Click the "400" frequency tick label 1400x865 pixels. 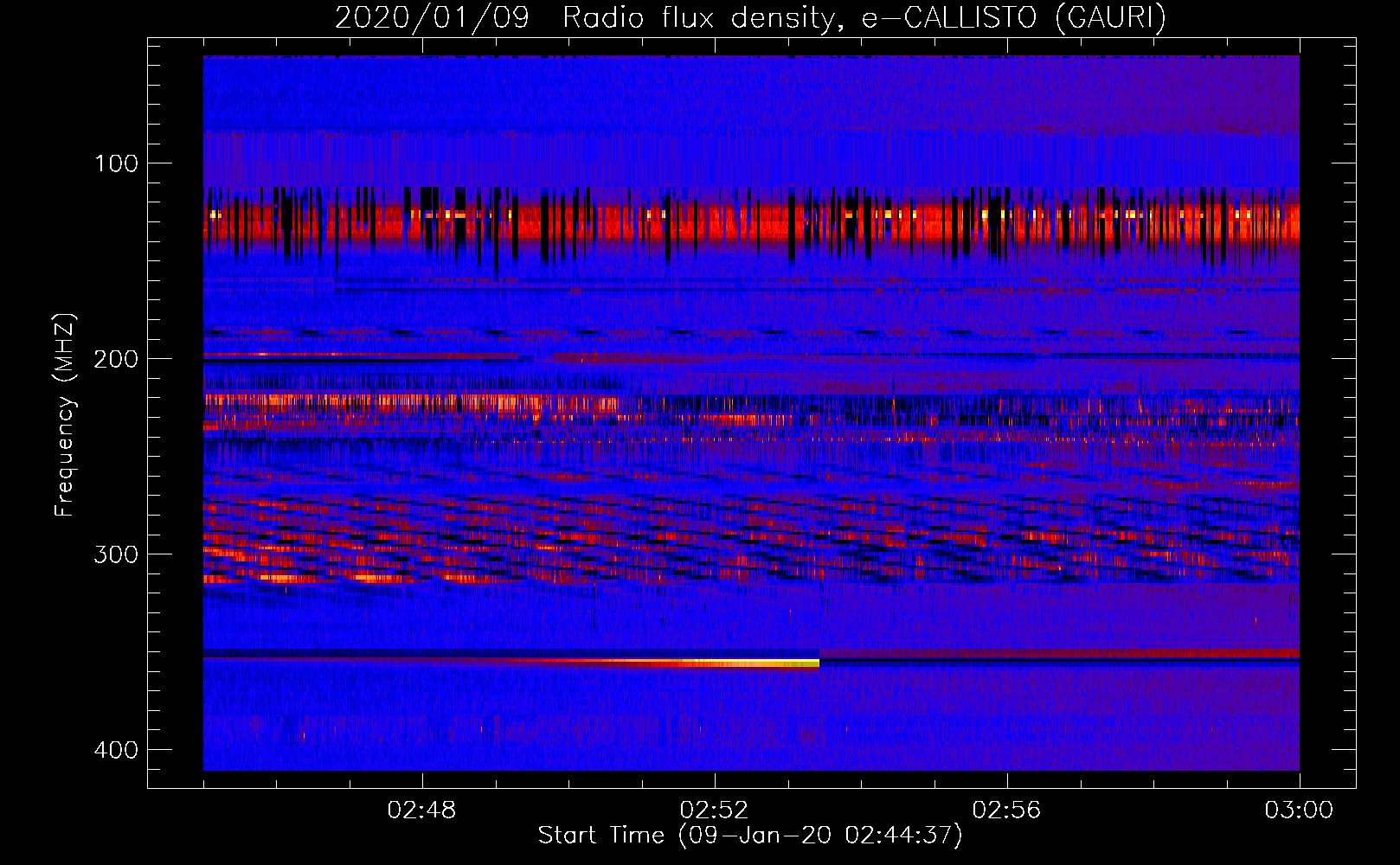(116, 750)
